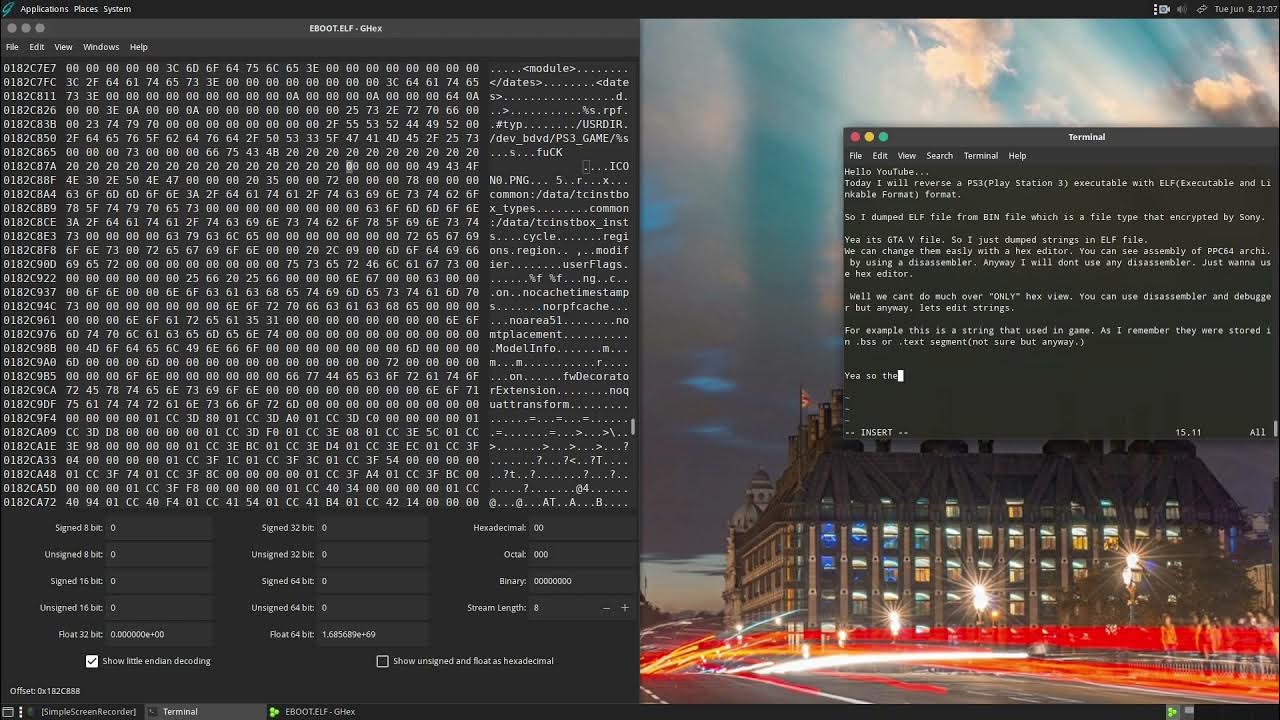Click ASCII text 'mtplacement.........'
Image resolution: width=1280 pixels, height=720 pixels.
pos(559,334)
